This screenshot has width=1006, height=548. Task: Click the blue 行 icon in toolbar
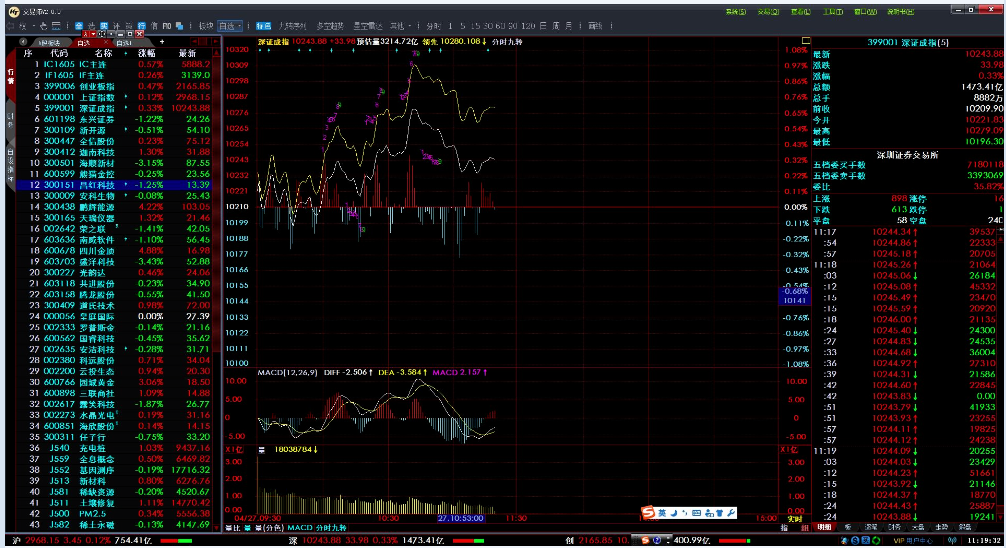point(140,25)
